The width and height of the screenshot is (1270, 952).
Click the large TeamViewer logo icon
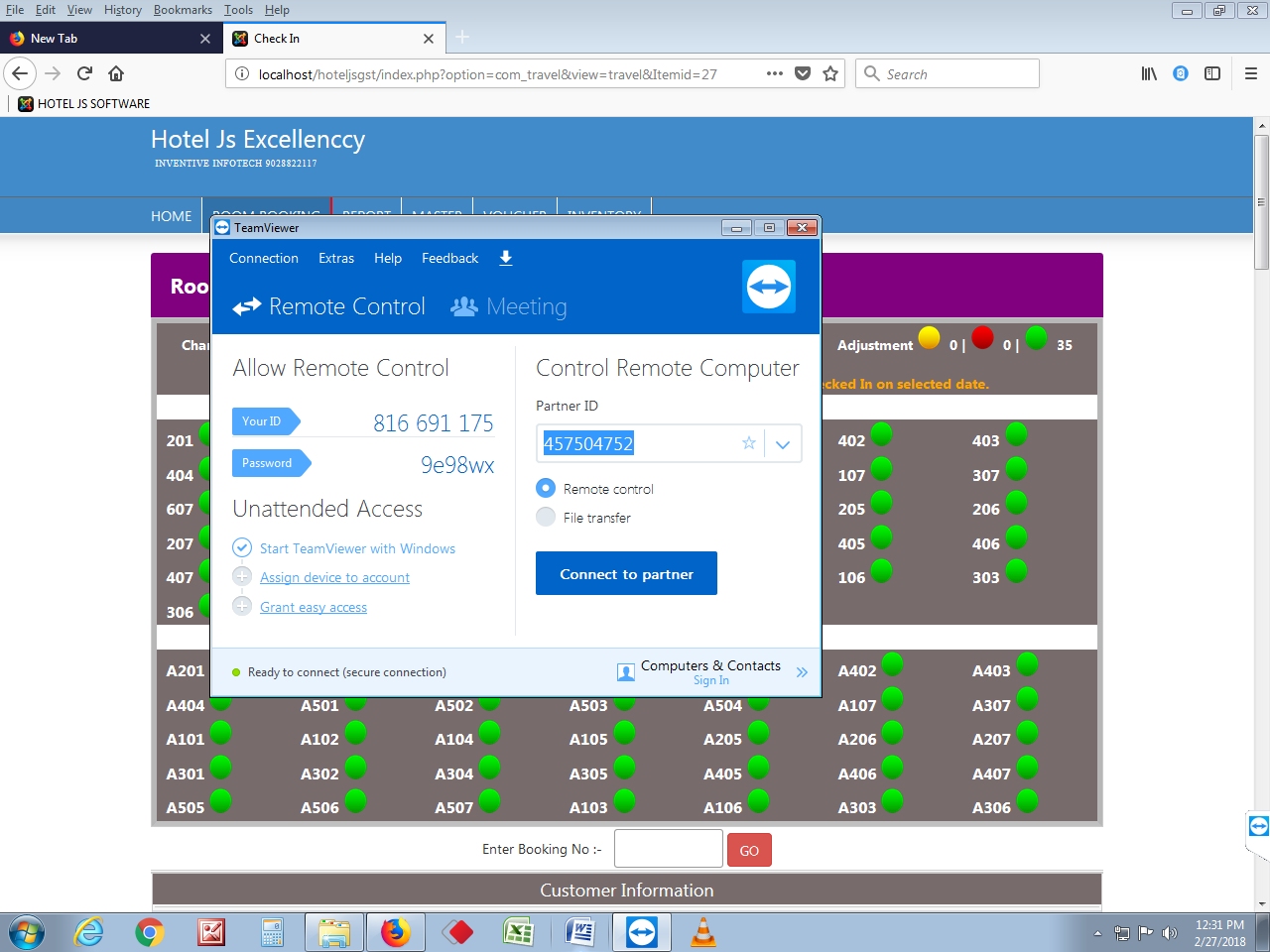click(x=769, y=287)
